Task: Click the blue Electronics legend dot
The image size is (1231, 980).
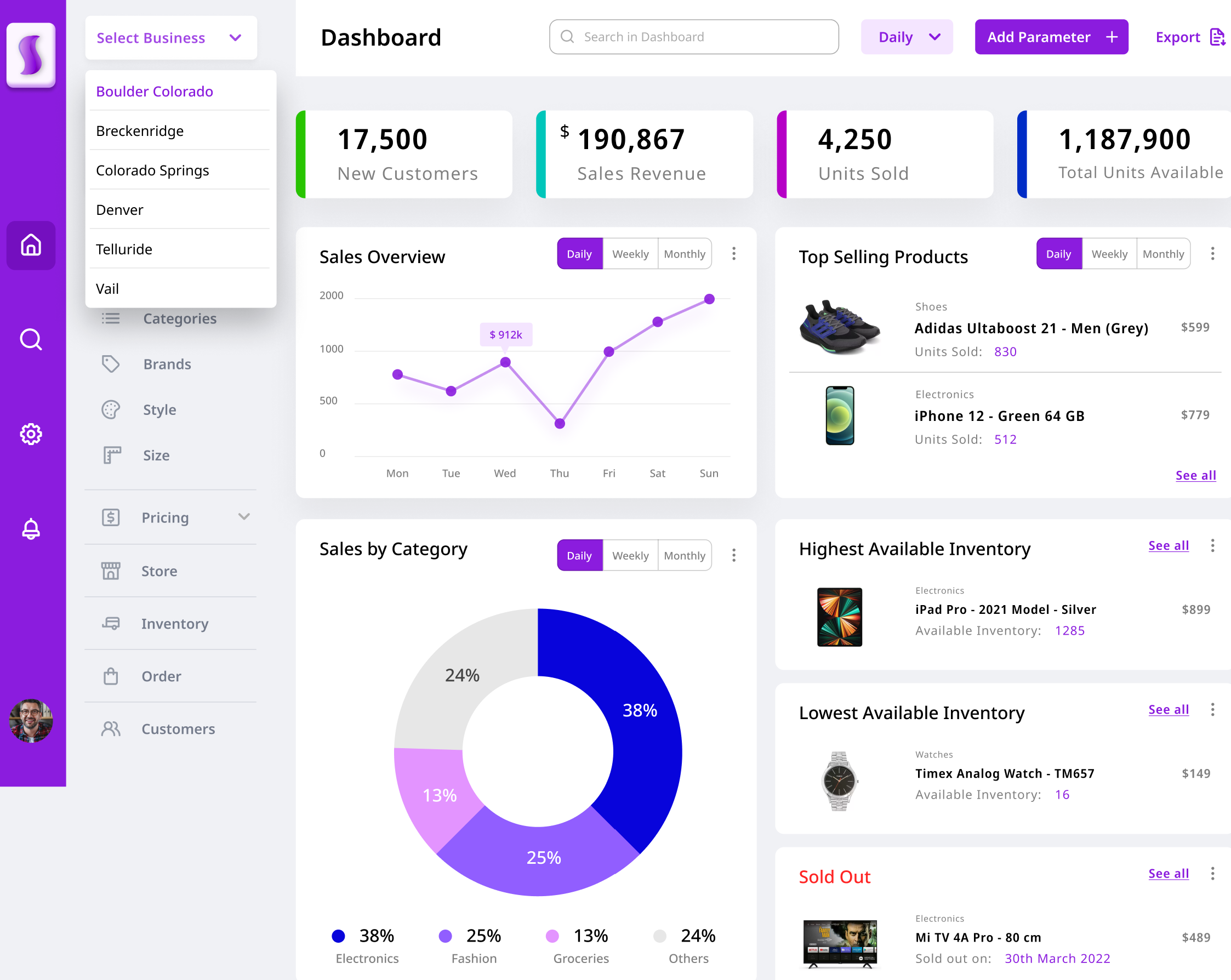Action: tap(339, 936)
